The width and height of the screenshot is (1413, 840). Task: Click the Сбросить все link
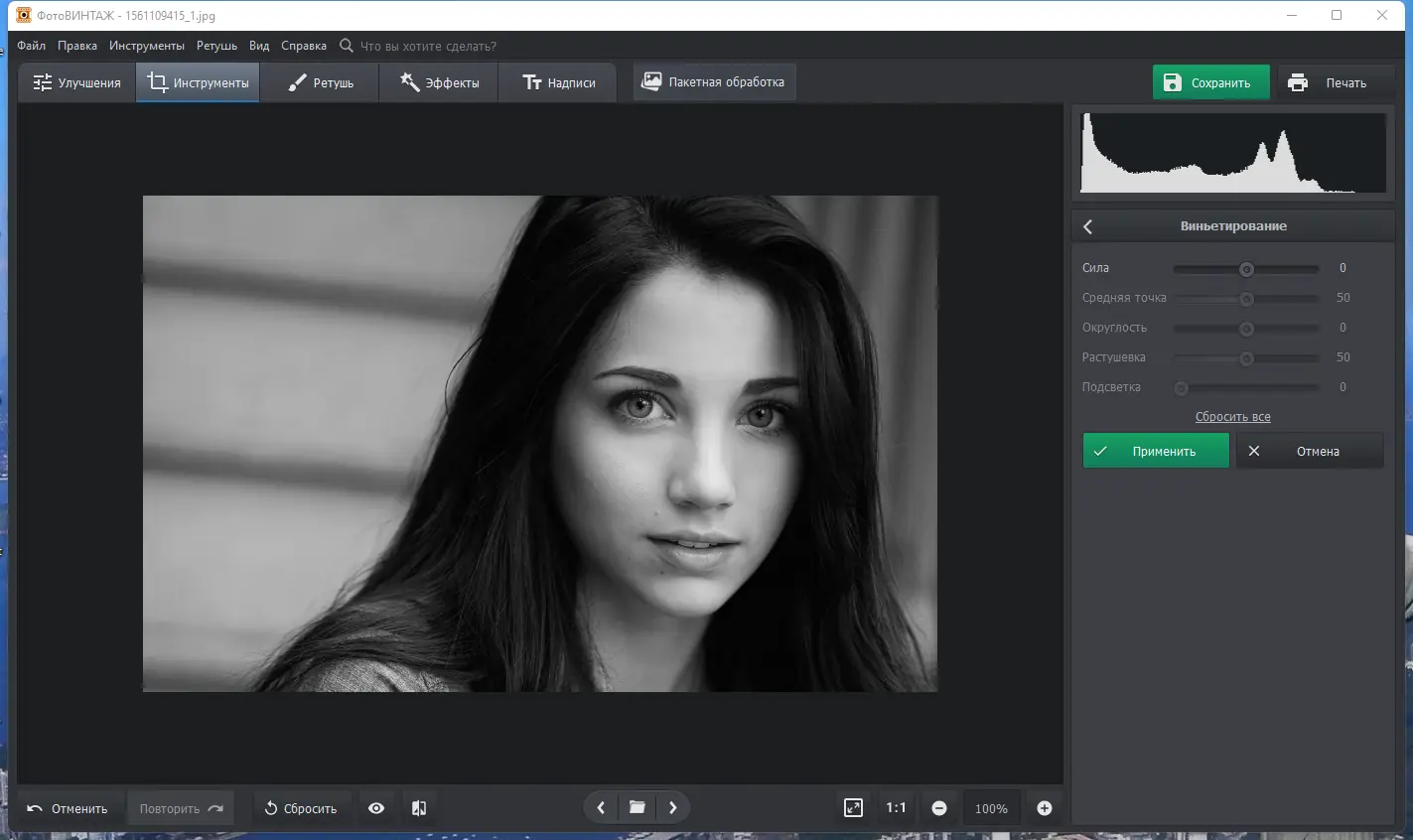[1232, 417]
